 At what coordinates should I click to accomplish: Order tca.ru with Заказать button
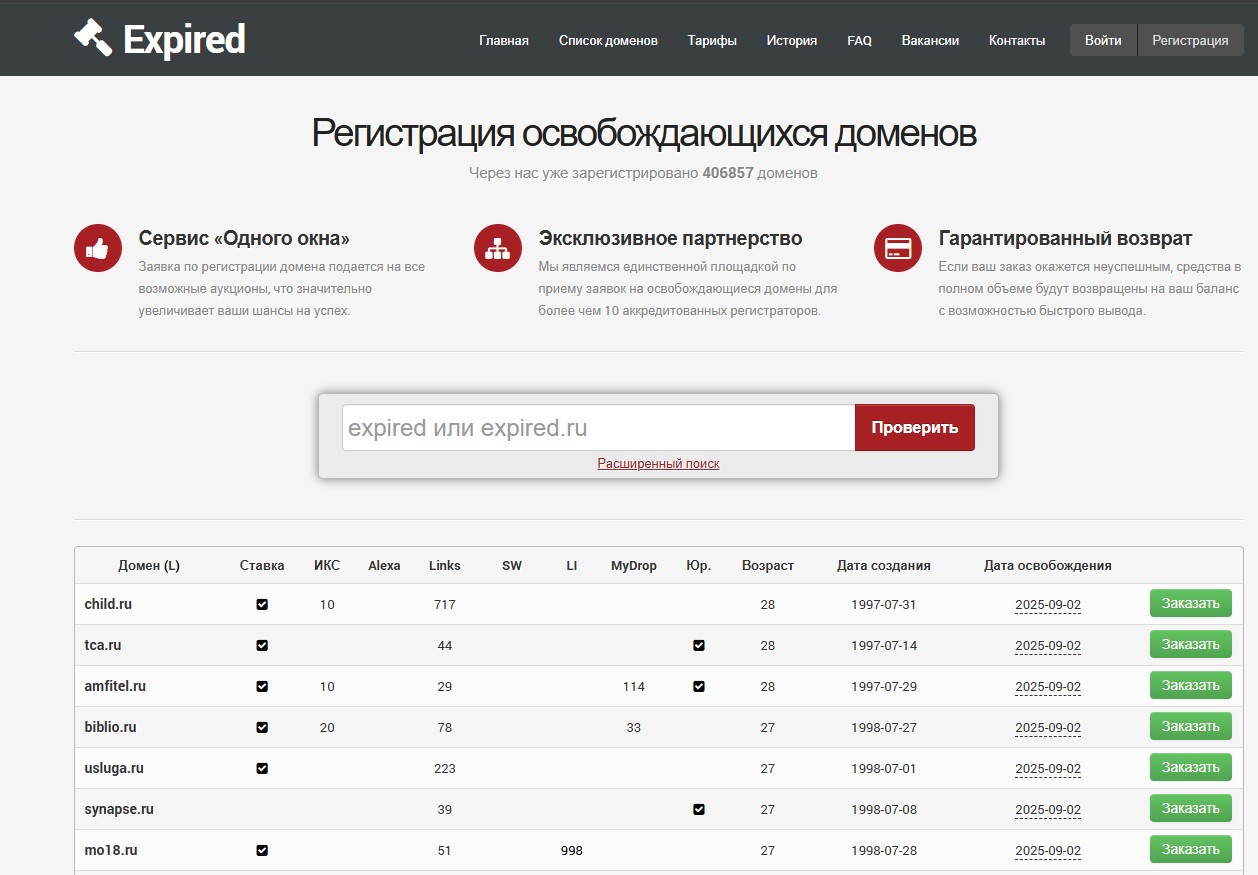point(1190,645)
